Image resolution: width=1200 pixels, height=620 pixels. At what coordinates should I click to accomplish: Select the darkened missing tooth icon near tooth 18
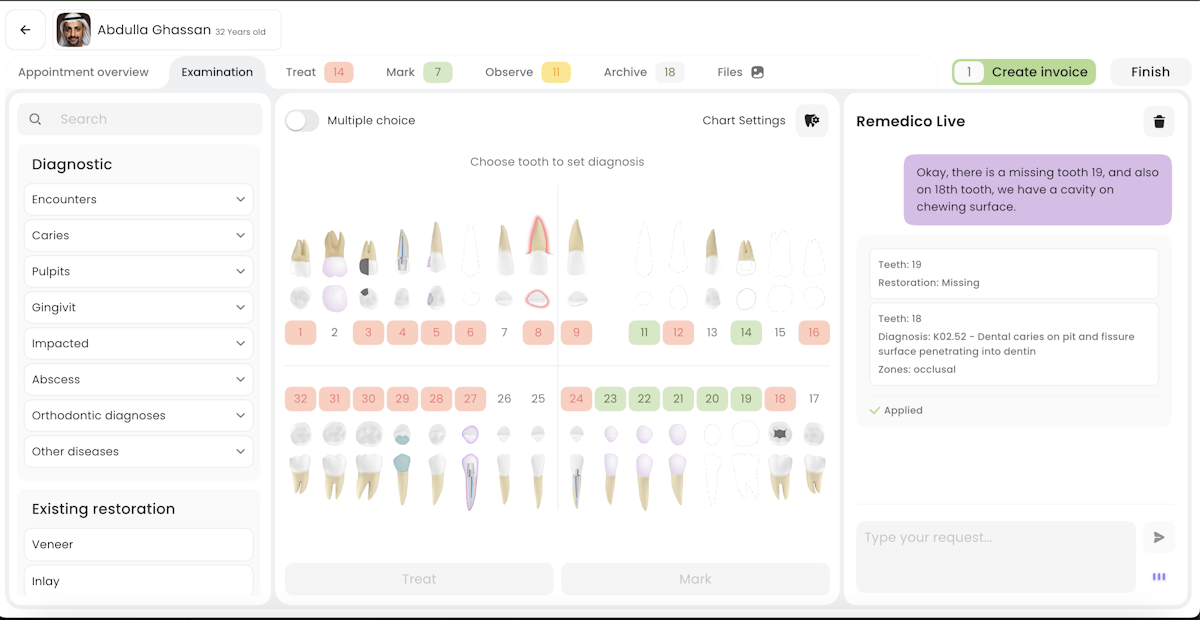(780, 433)
